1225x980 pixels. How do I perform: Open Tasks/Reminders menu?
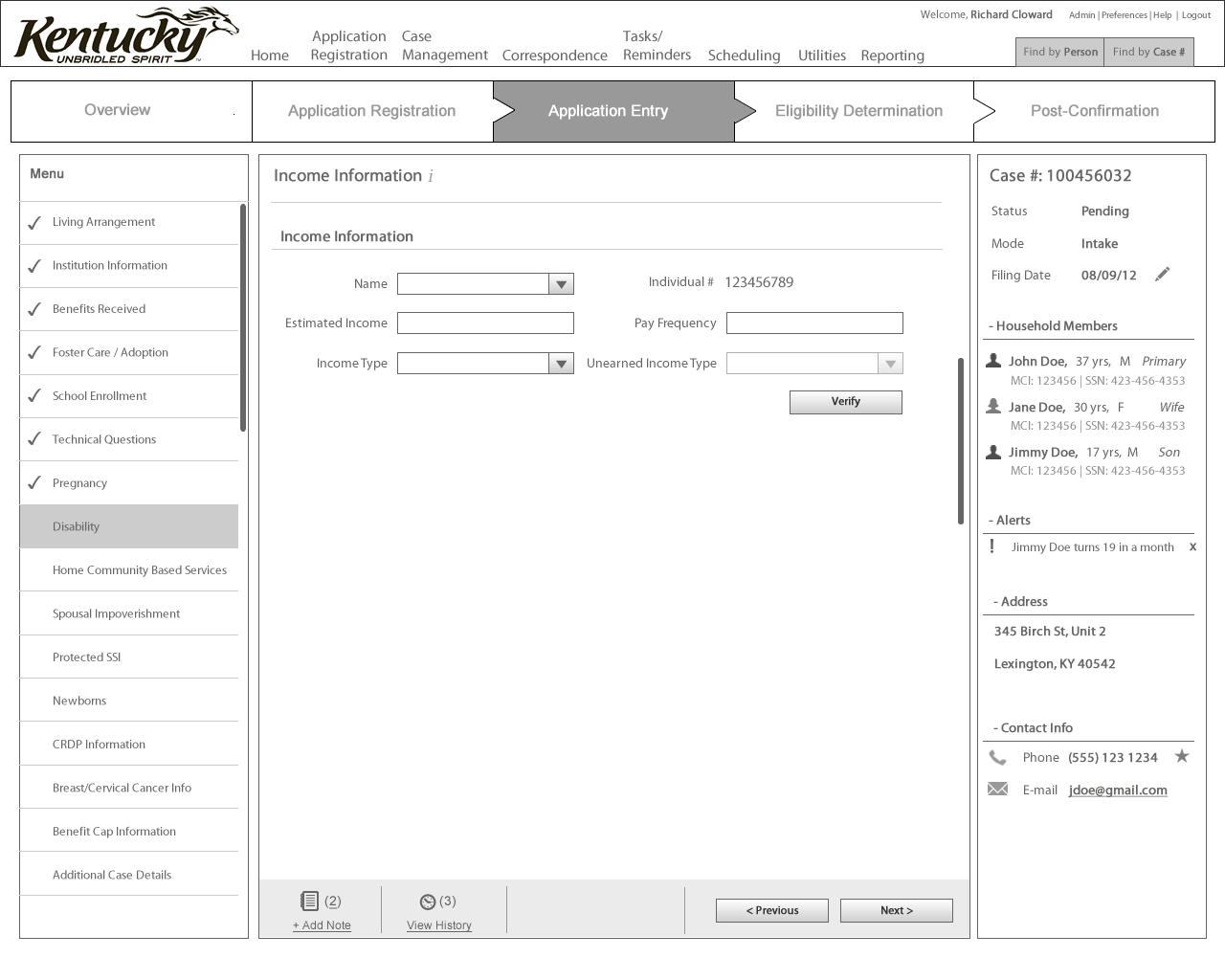657,46
